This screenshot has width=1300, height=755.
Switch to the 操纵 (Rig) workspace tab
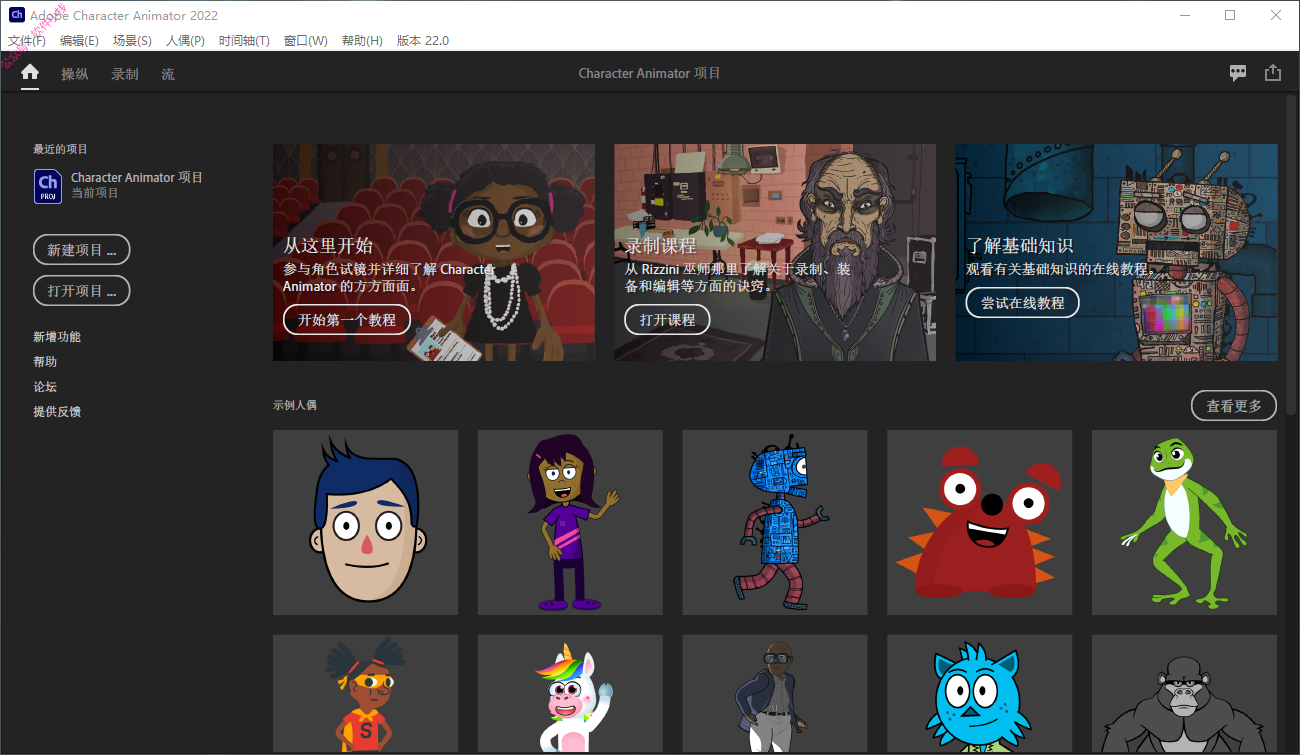[x=75, y=74]
